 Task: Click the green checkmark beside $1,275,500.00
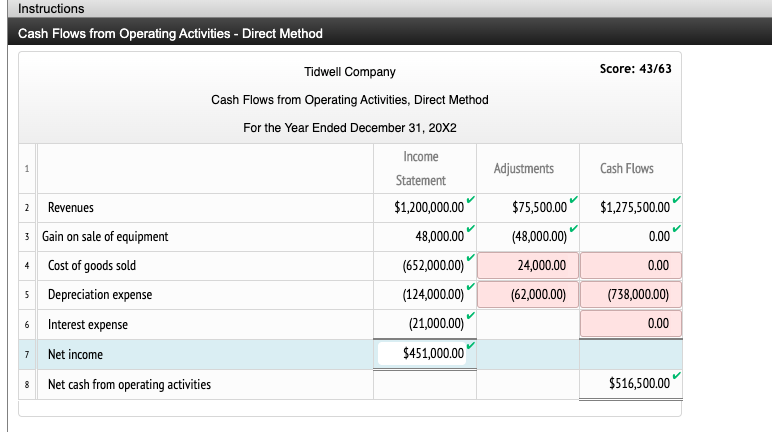click(677, 199)
